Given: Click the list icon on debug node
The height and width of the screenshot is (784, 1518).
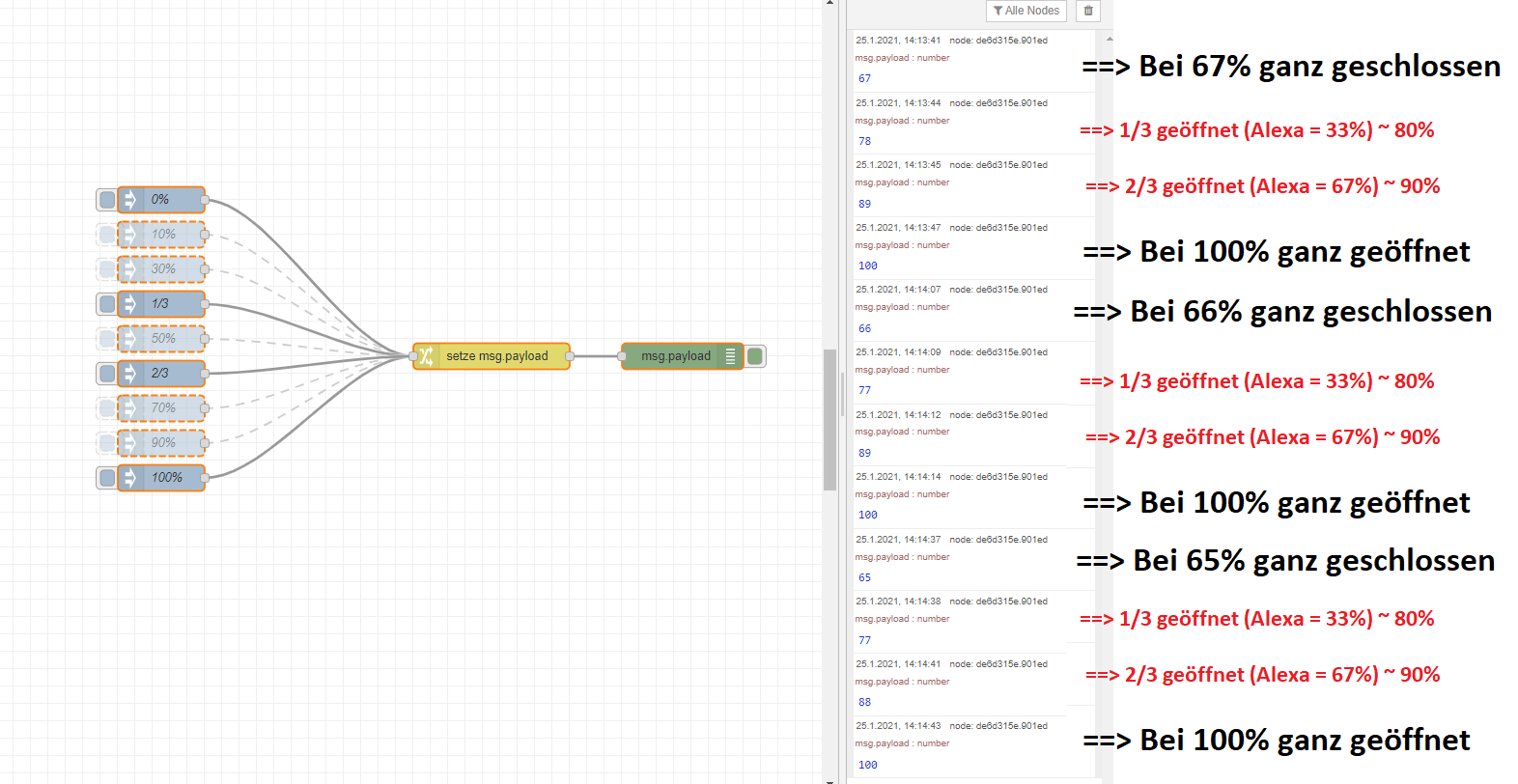Looking at the screenshot, I should tap(730, 356).
